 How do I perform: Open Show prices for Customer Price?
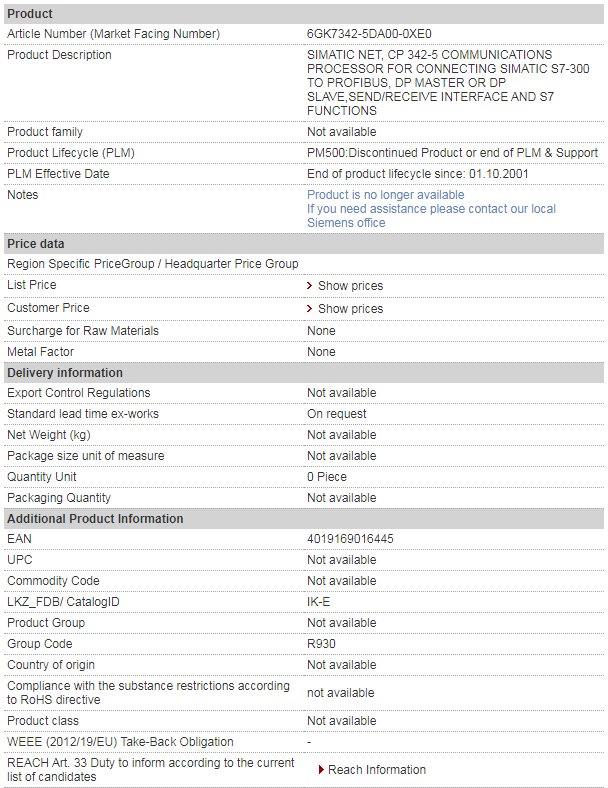coord(350,309)
